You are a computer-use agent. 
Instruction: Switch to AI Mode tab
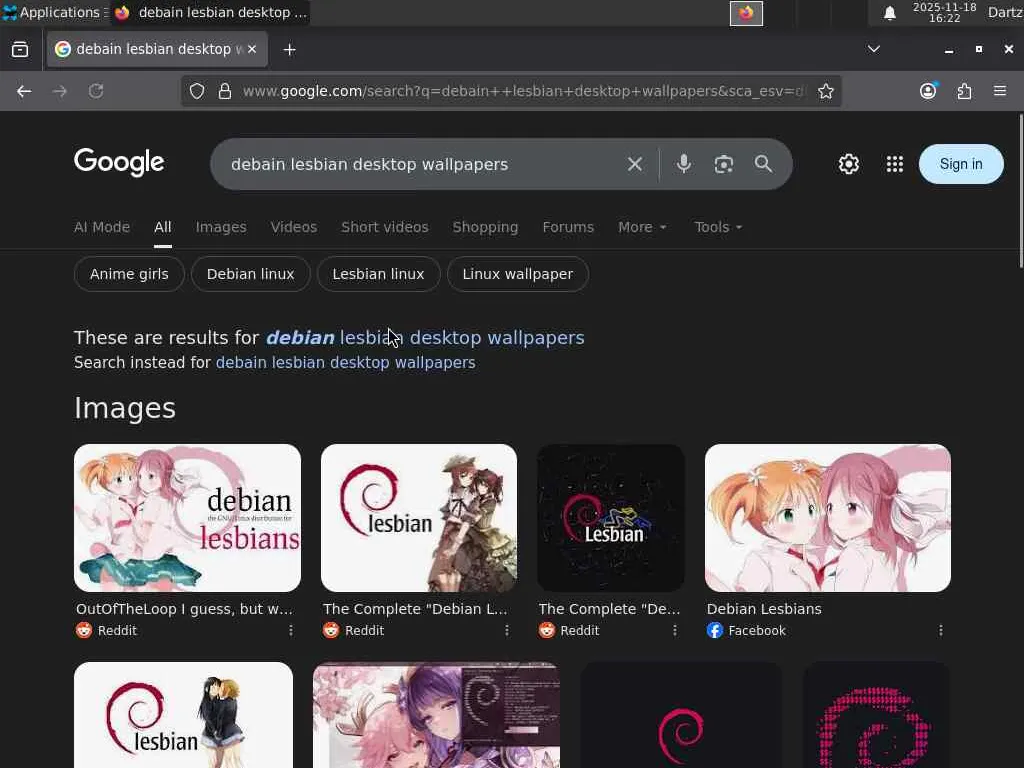tap(102, 227)
